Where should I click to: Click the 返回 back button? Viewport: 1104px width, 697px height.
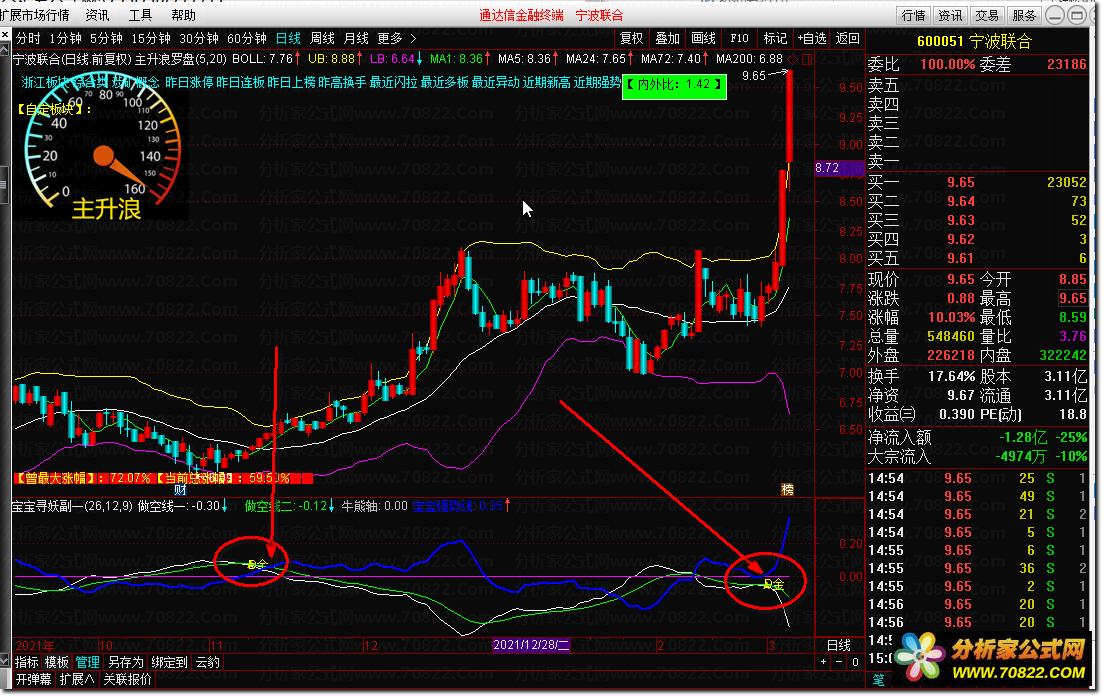pyautogui.click(x=848, y=38)
